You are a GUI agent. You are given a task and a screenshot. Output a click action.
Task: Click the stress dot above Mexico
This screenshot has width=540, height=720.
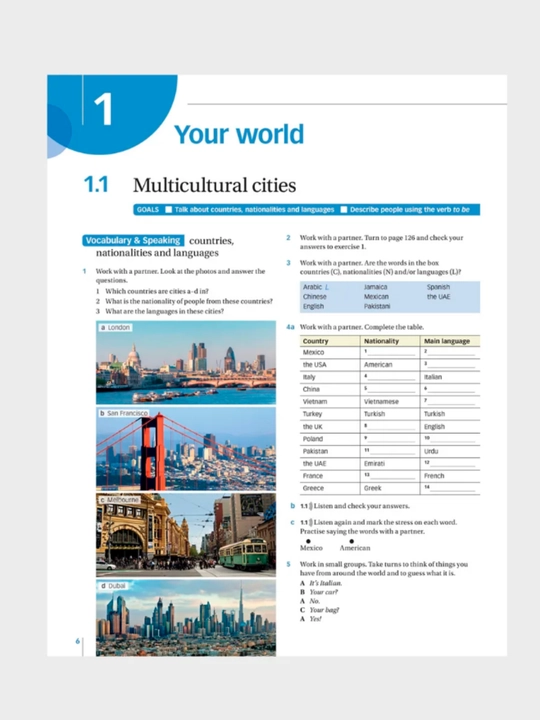[x=308, y=541]
